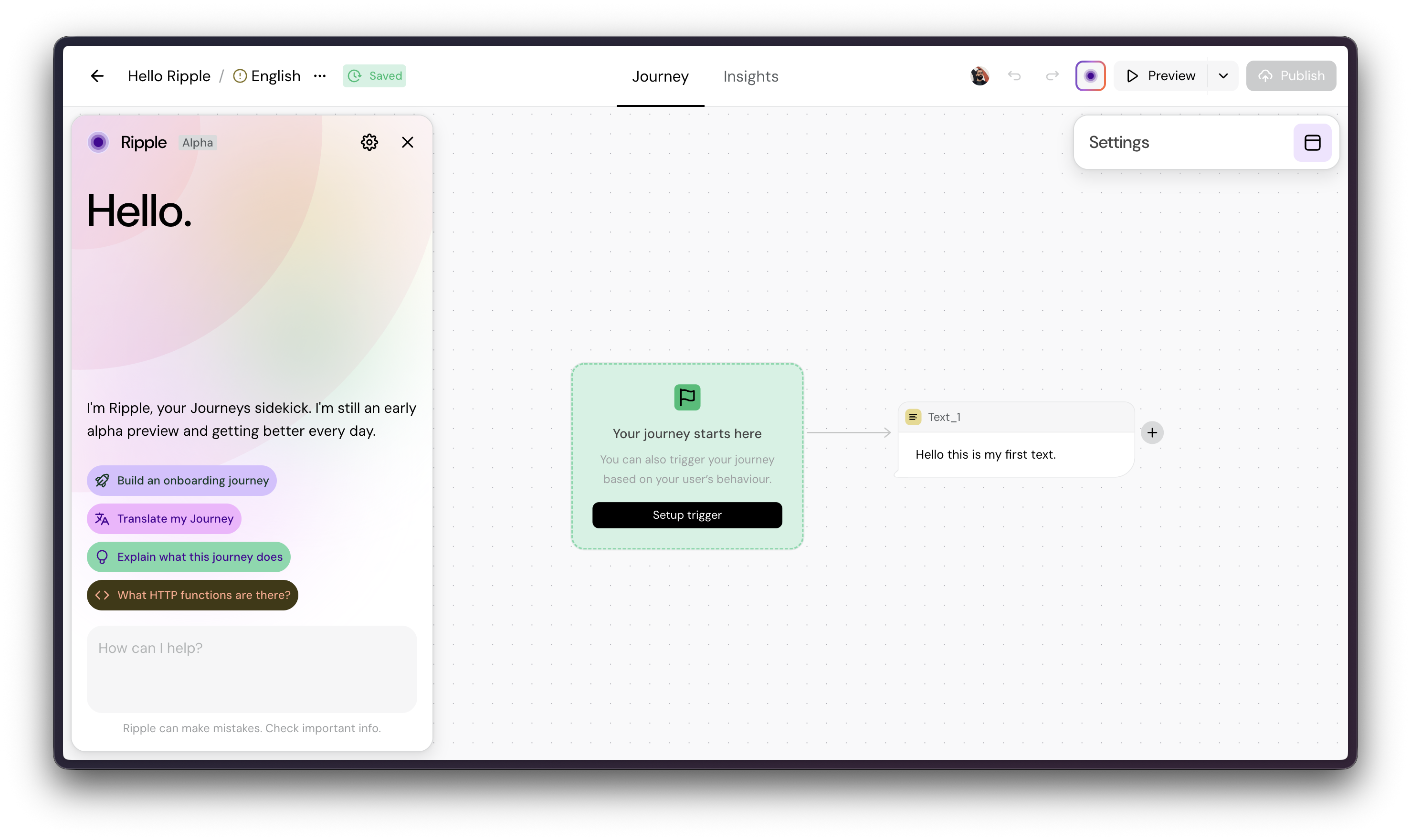Toggle the Settings panel layout icon
Screen dimensions: 1411x840
1312,143
